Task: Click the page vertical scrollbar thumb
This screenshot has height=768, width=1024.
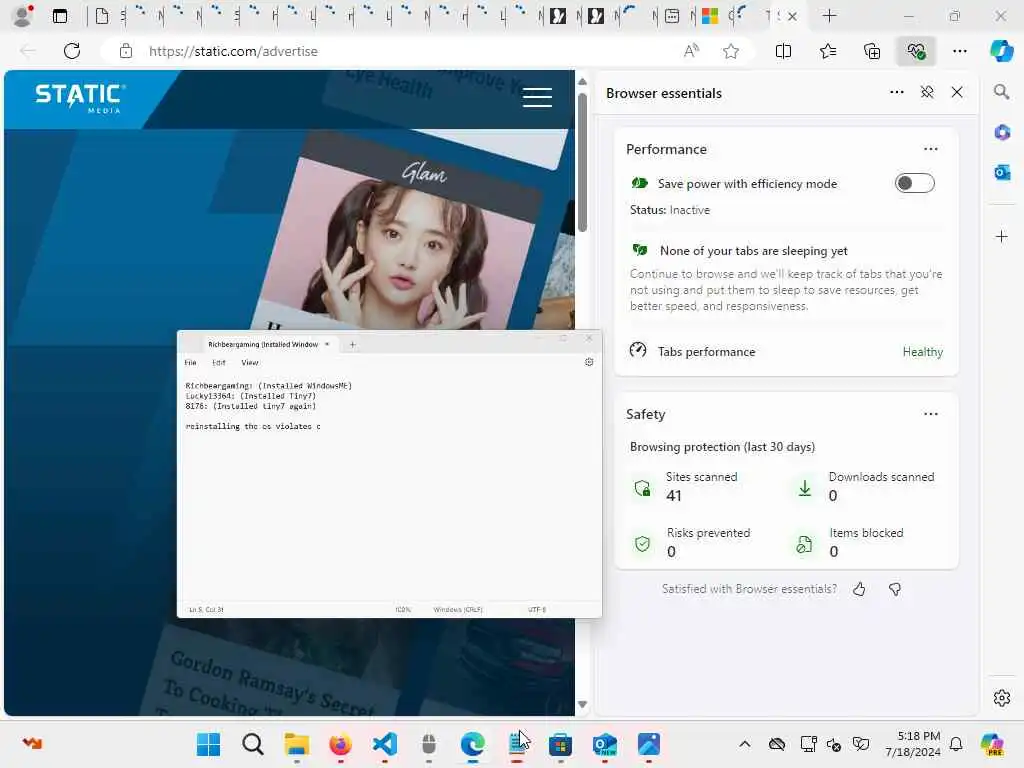Action: (583, 162)
